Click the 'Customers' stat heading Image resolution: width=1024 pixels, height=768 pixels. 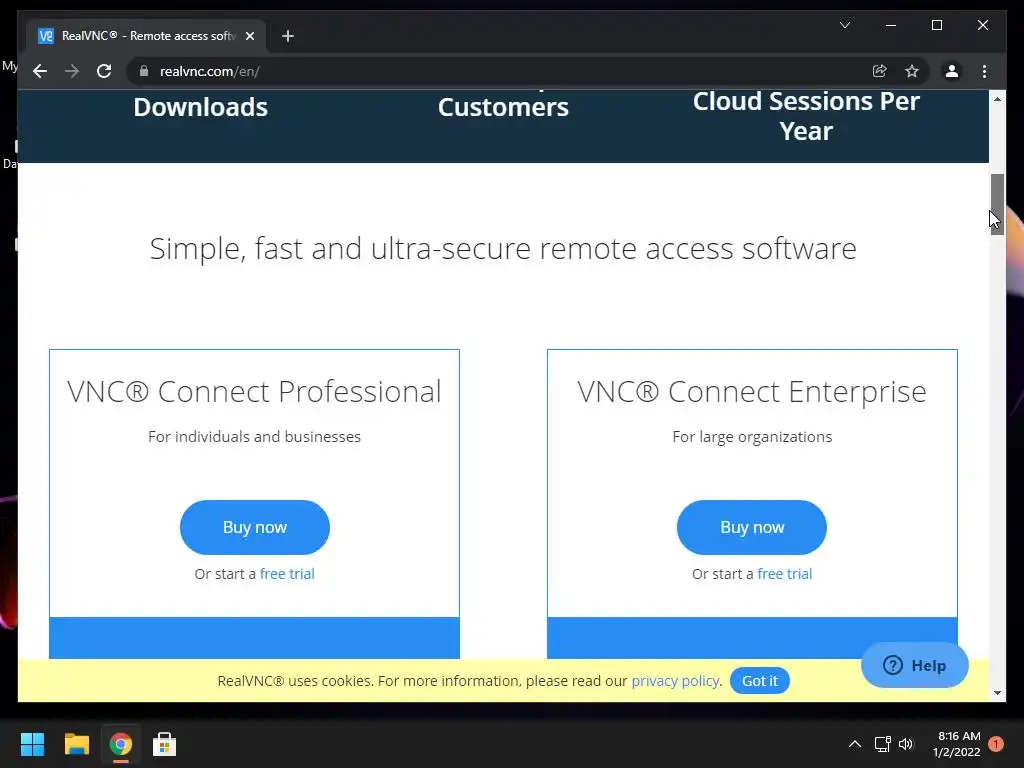coord(503,107)
